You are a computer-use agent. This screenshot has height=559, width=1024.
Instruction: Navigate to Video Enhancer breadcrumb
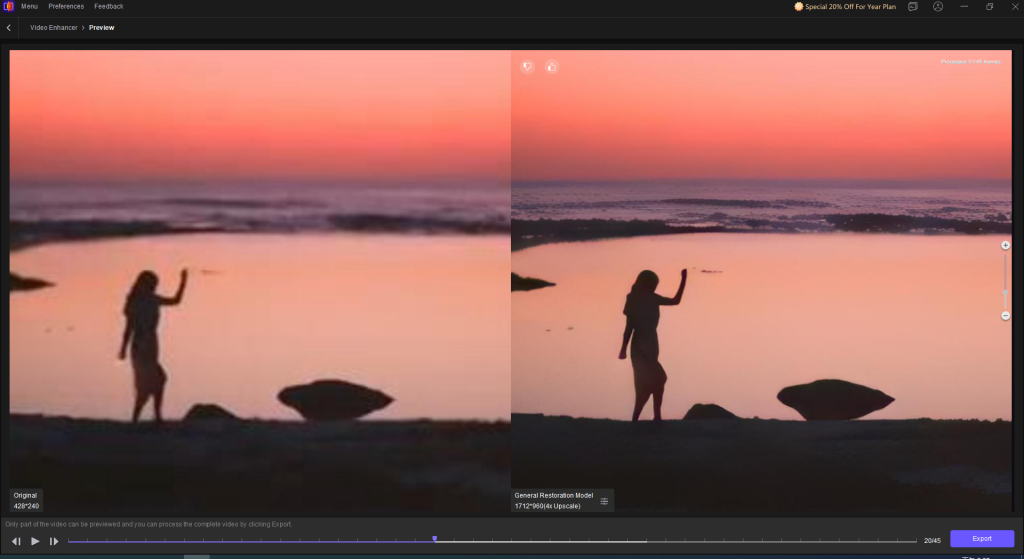coord(54,27)
